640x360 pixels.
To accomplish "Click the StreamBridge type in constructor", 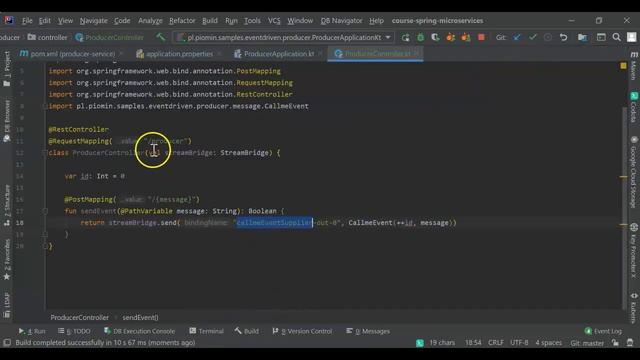I will (244, 153).
